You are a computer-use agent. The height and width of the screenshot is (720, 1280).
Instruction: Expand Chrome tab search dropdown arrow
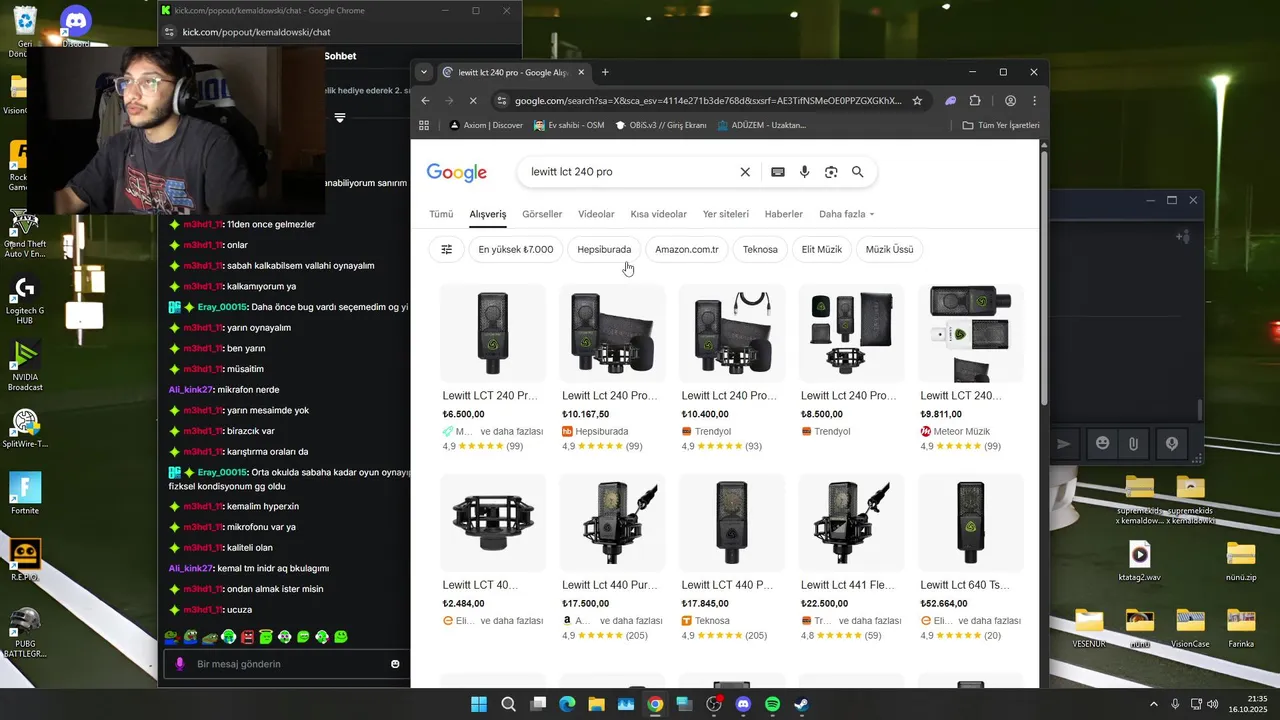pos(424,72)
